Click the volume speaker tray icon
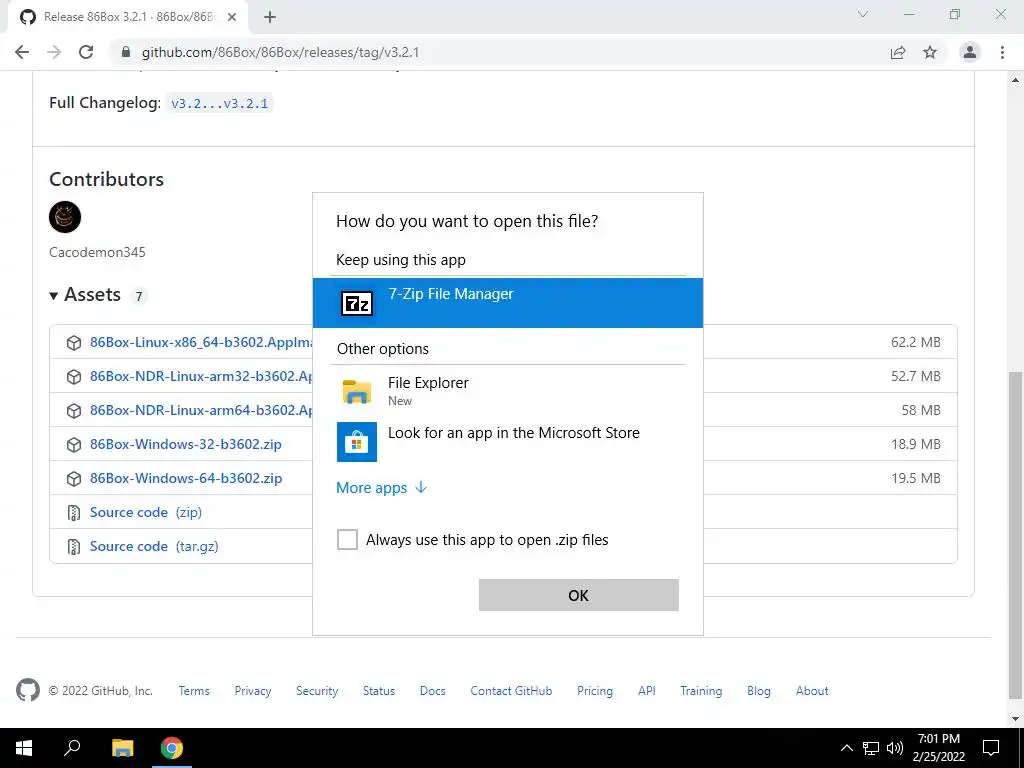The width and height of the screenshot is (1024, 768). [x=895, y=748]
